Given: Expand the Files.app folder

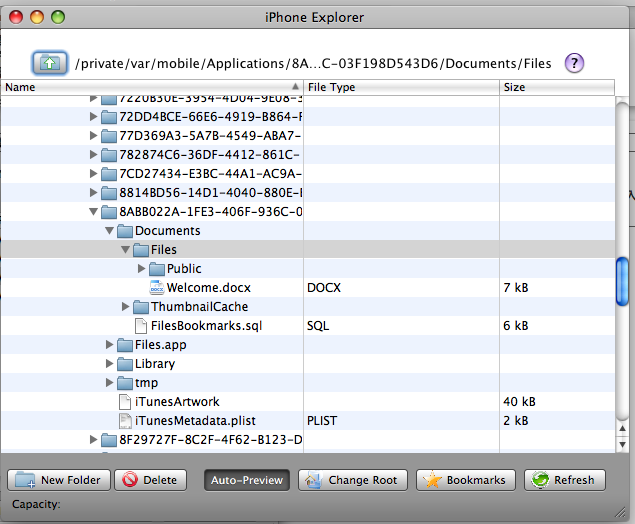Looking at the screenshot, I should pos(109,345).
